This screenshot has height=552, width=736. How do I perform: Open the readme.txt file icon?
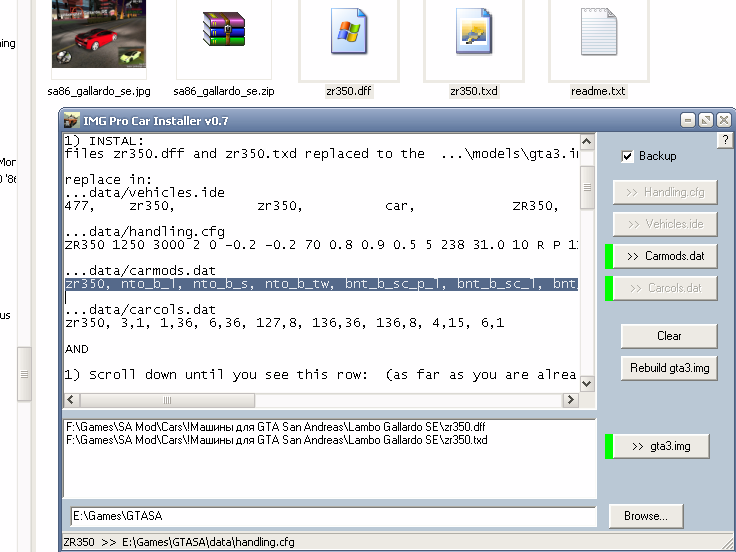pyautogui.click(x=598, y=35)
